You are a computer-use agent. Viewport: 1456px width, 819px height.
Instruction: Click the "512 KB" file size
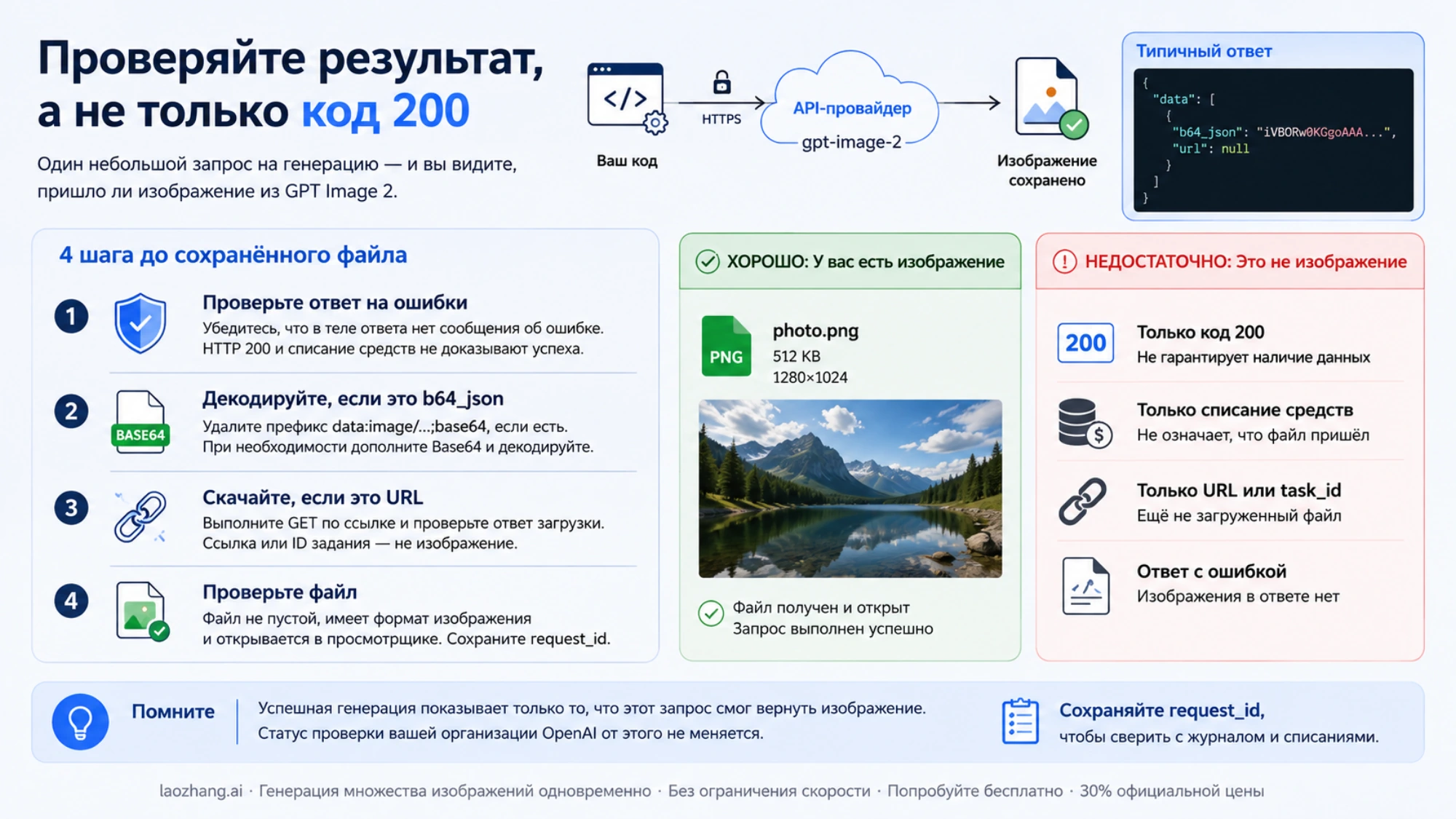click(x=796, y=356)
